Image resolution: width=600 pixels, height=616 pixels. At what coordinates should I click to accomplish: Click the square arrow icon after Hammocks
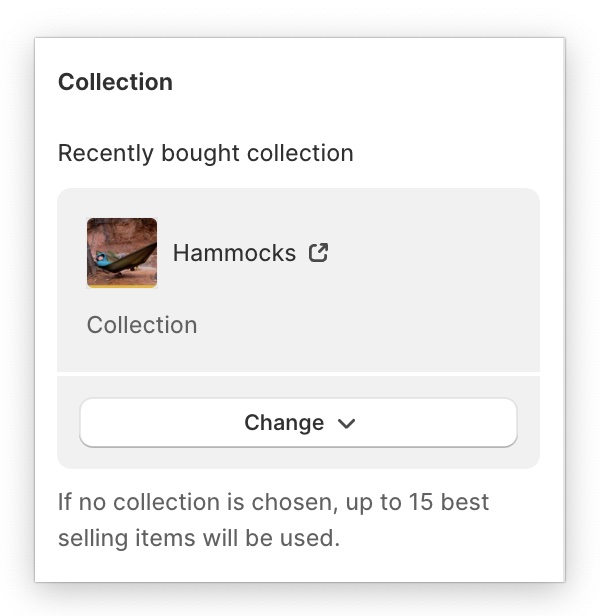[x=319, y=253]
